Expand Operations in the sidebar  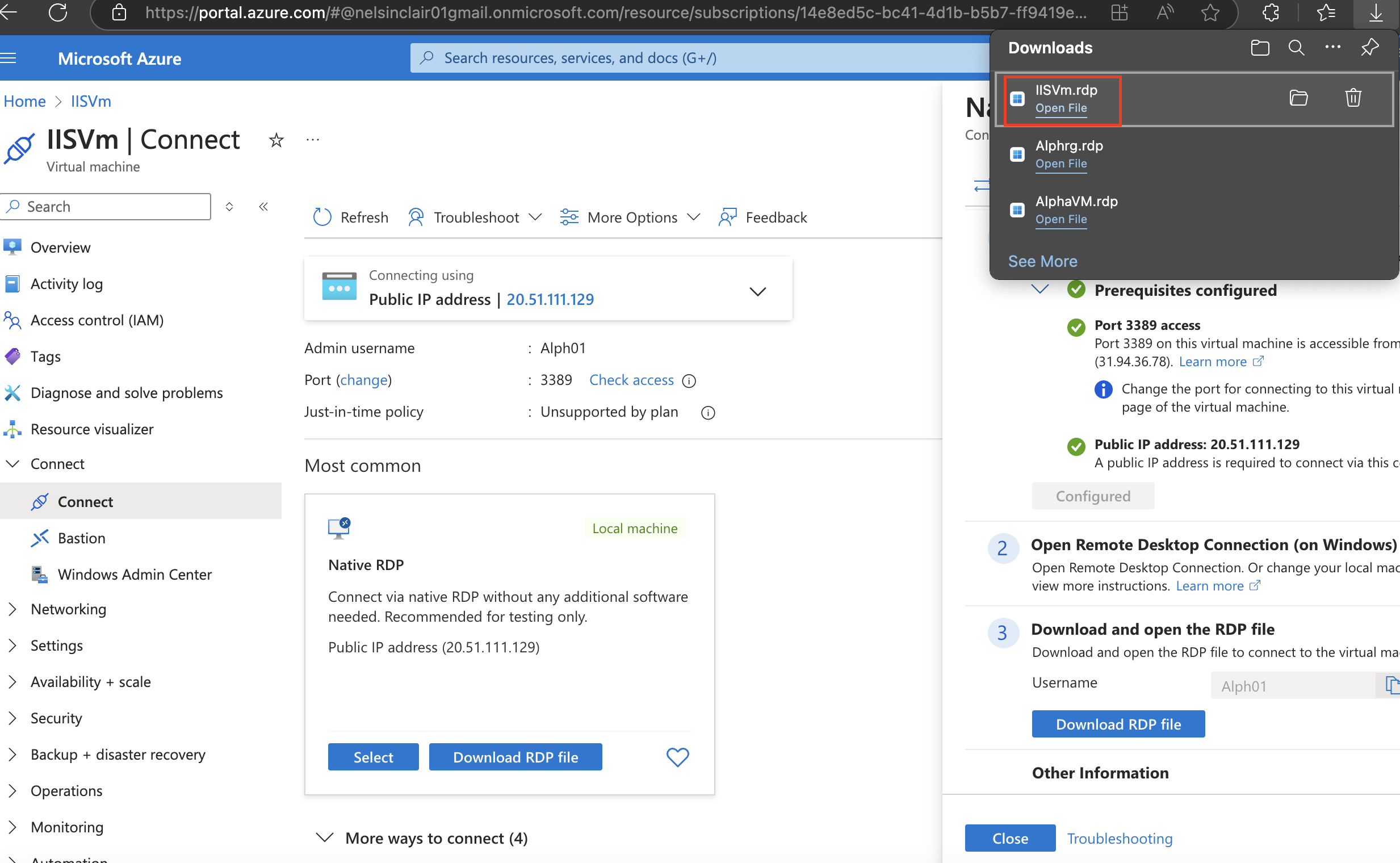[x=12, y=791]
